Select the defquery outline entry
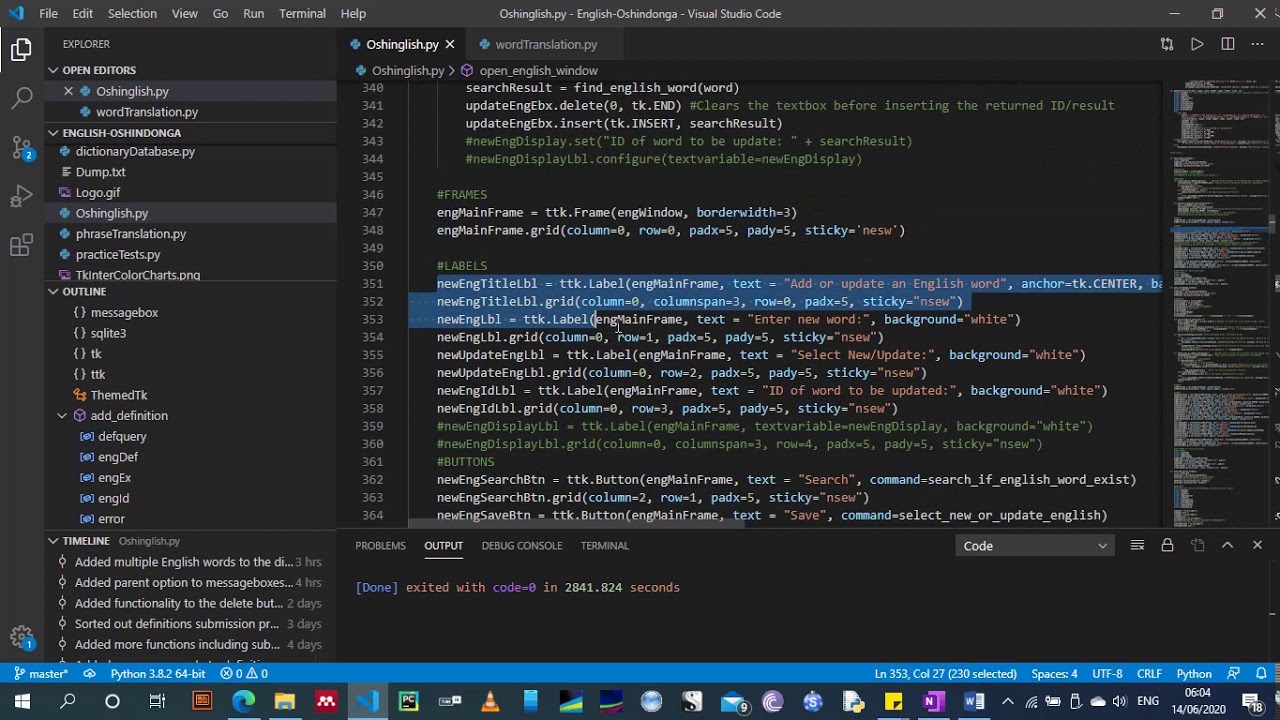Screen dimensions: 1280x720 [122, 436]
